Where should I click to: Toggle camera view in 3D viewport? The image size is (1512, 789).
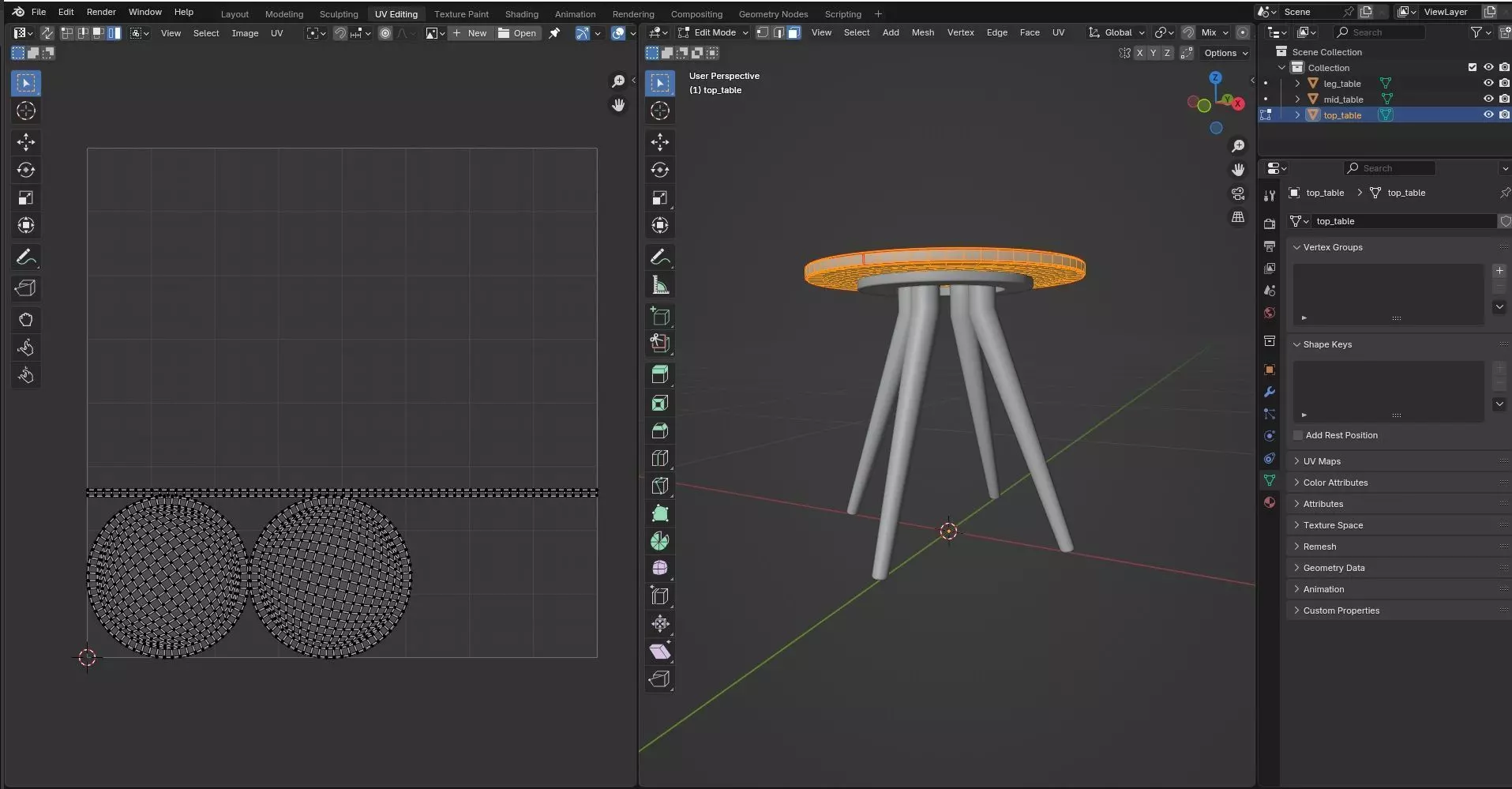pyautogui.click(x=1238, y=193)
